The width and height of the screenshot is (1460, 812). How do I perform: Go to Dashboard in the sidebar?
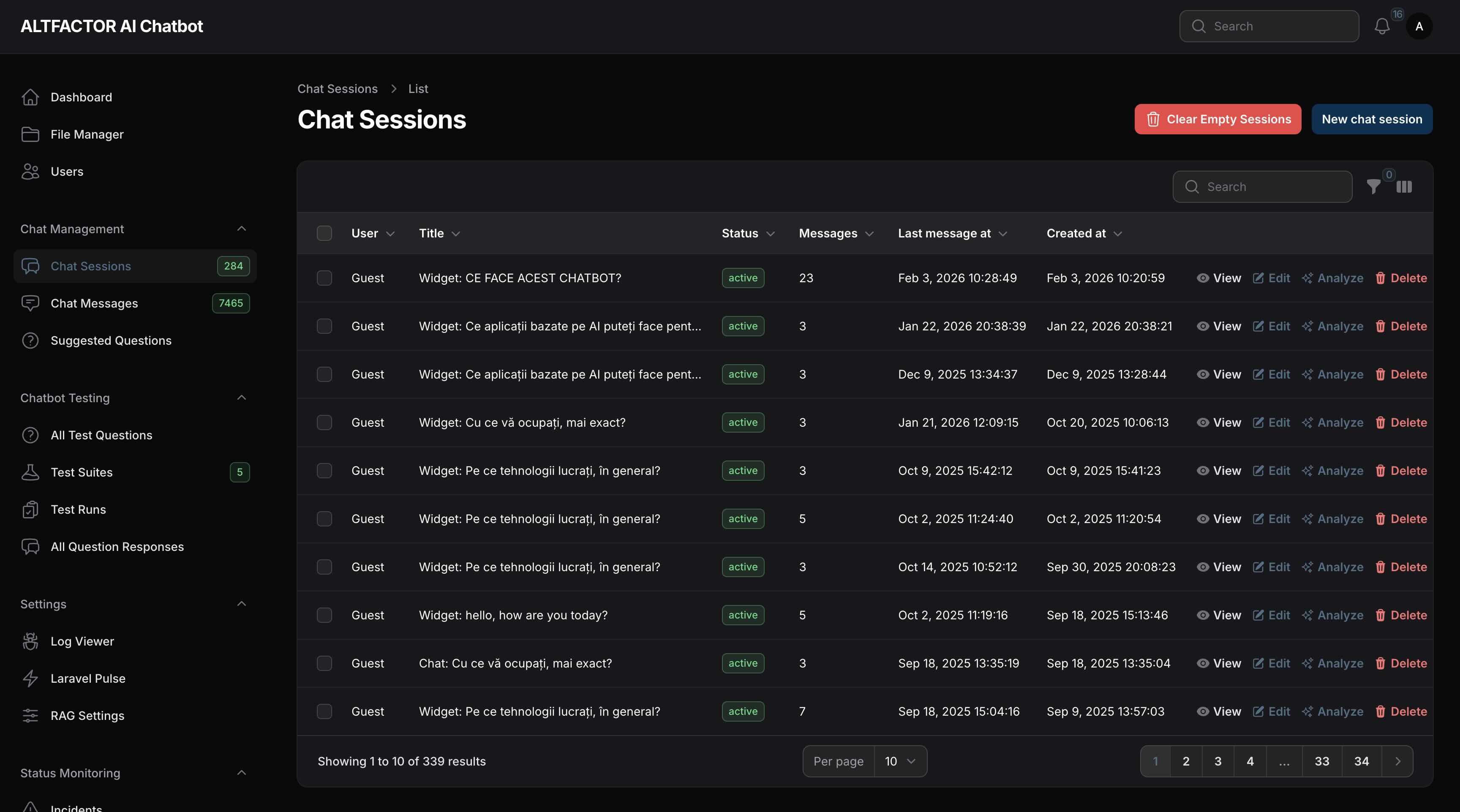(81, 97)
